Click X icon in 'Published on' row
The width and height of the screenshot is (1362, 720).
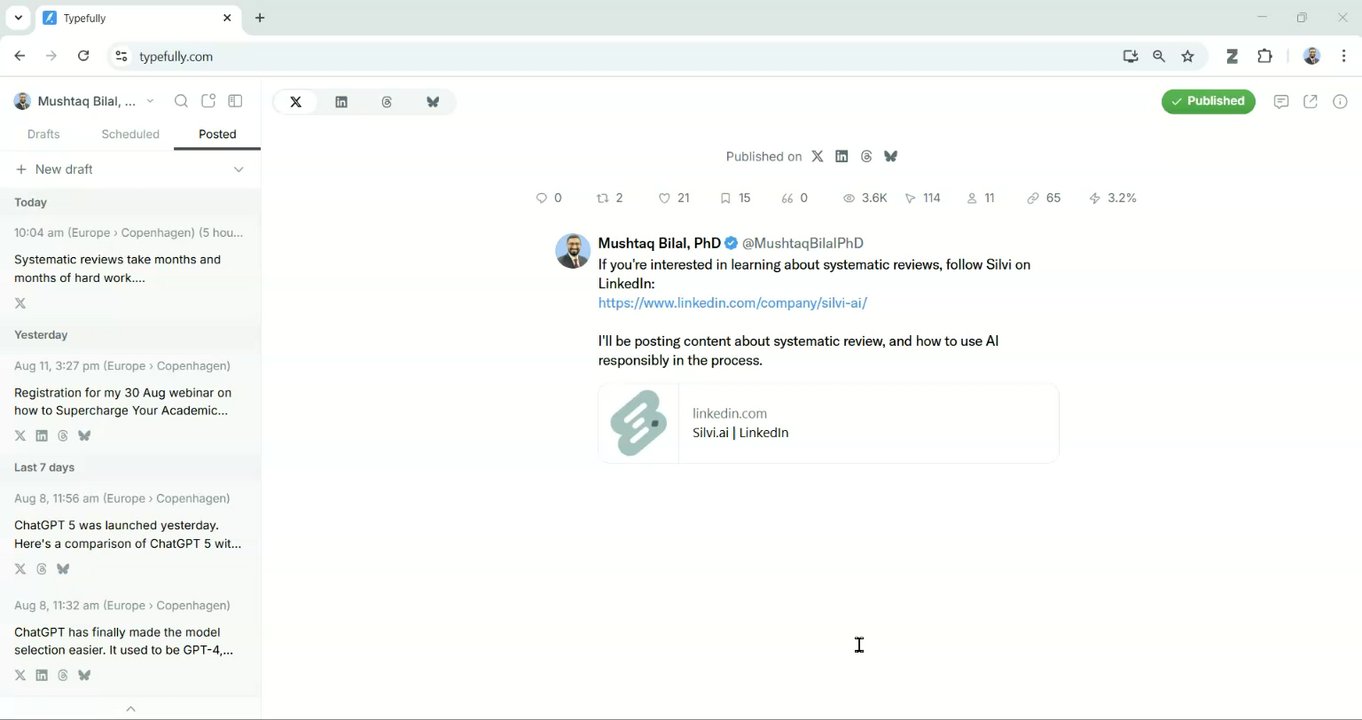pos(817,156)
